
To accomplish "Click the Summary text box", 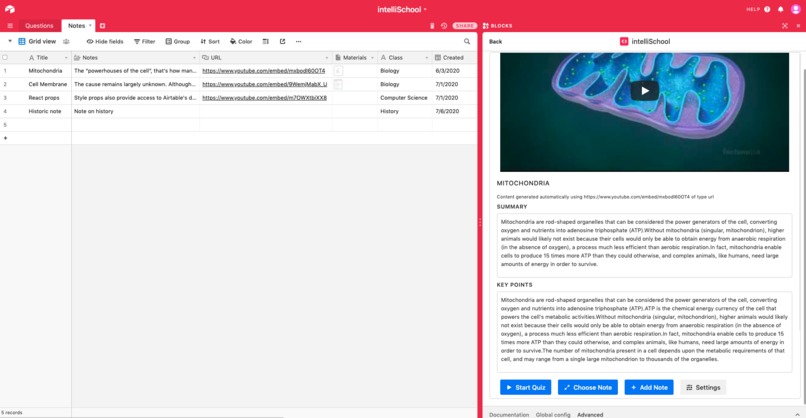I will coord(644,245).
